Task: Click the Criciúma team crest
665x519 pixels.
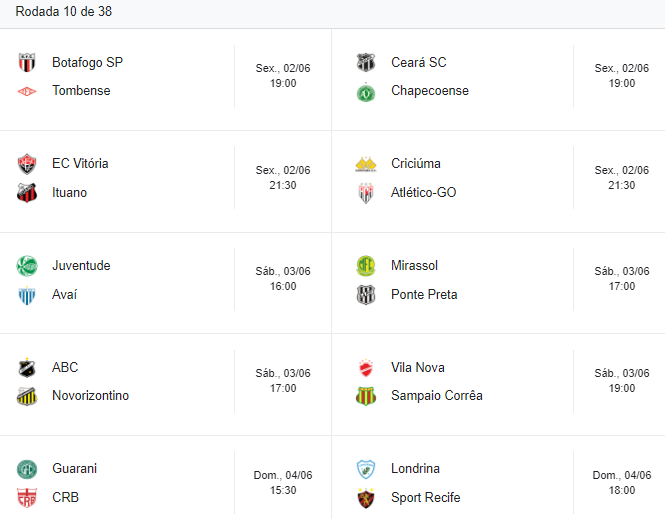Action: (366, 164)
